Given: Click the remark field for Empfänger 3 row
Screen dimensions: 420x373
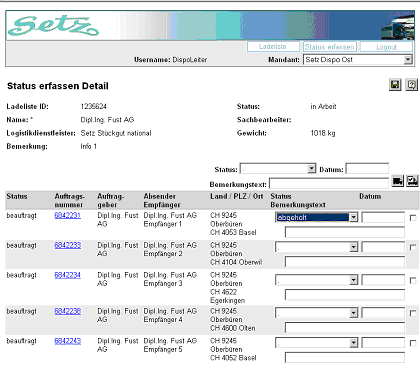Looking at the screenshot, I should coord(345,295).
